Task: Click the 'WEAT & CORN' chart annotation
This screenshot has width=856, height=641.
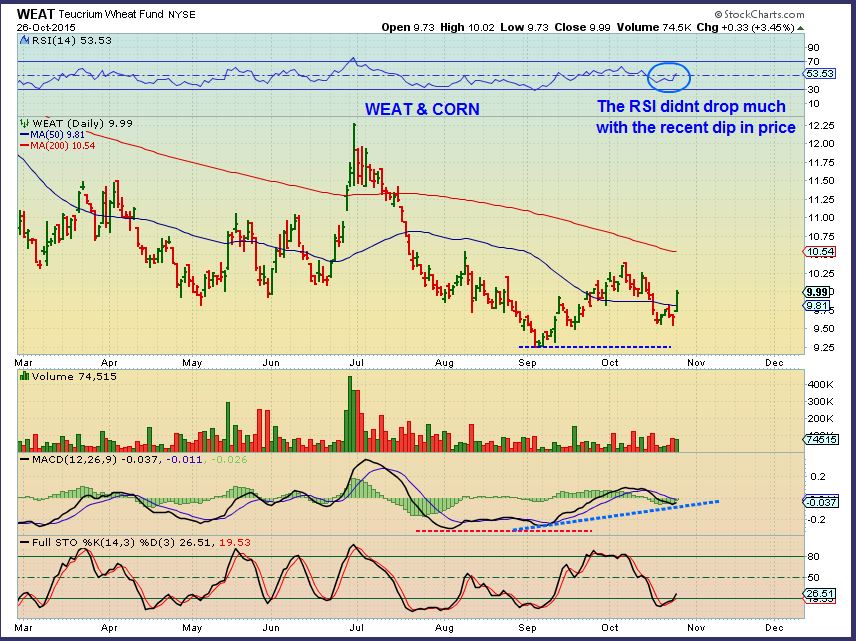Action: tap(422, 109)
